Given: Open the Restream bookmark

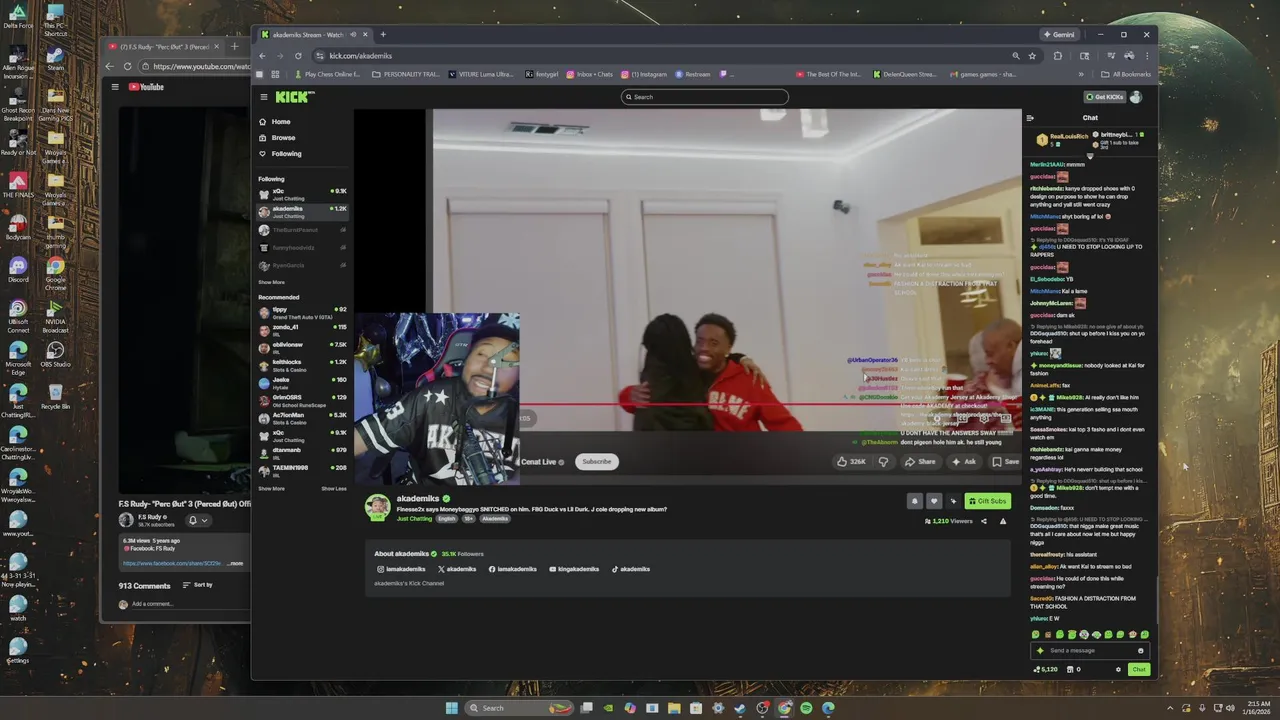Looking at the screenshot, I should coord(692,74).
